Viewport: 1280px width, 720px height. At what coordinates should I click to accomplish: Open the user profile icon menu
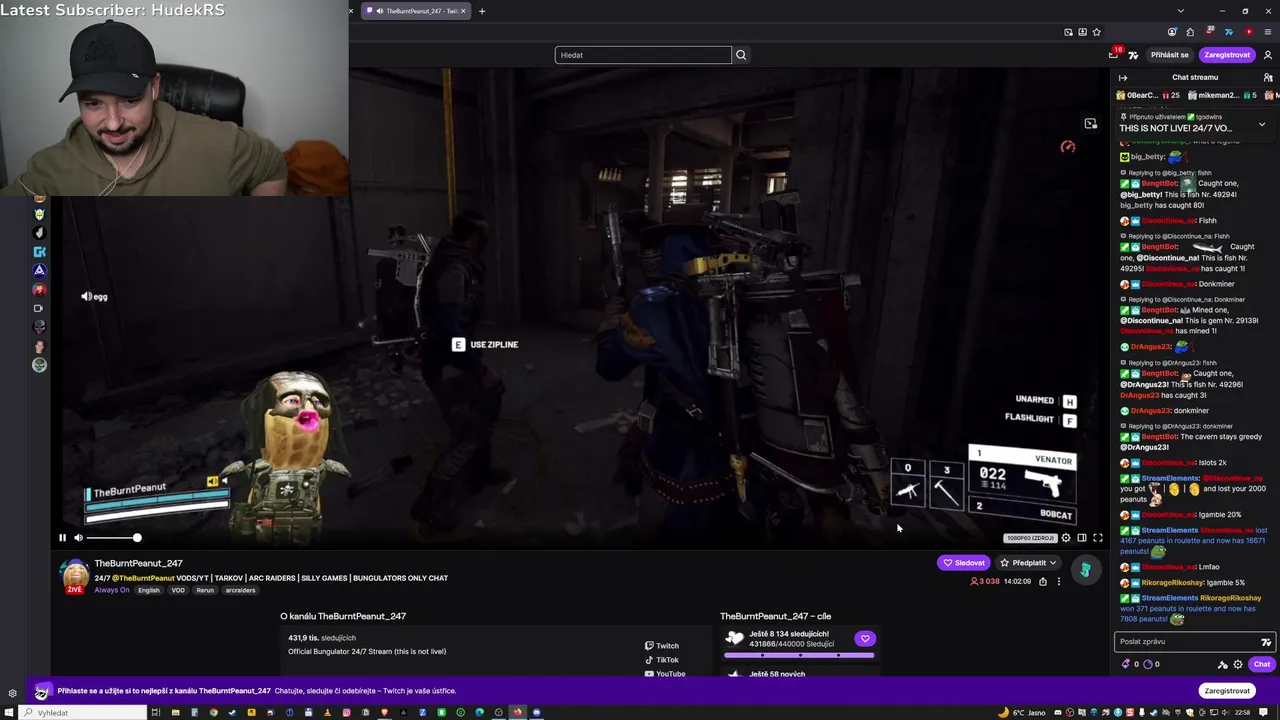tap(1268, 55)
